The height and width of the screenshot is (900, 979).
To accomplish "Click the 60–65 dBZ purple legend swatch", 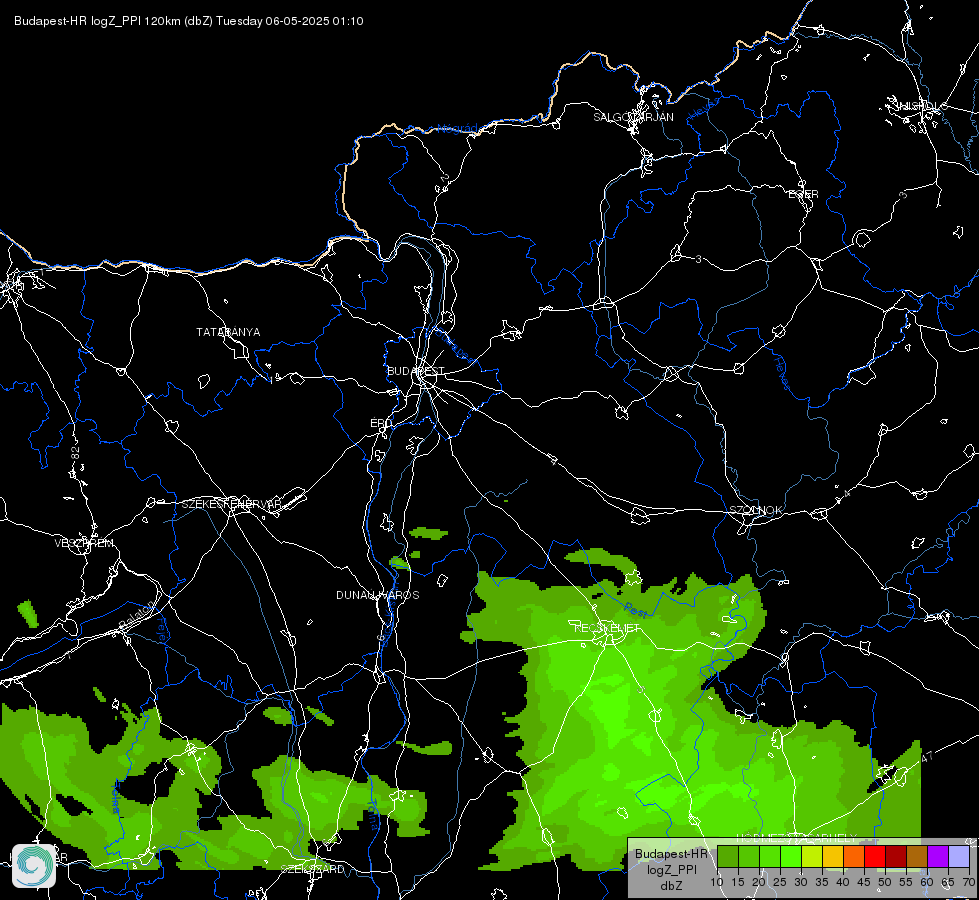I will 938,856.
